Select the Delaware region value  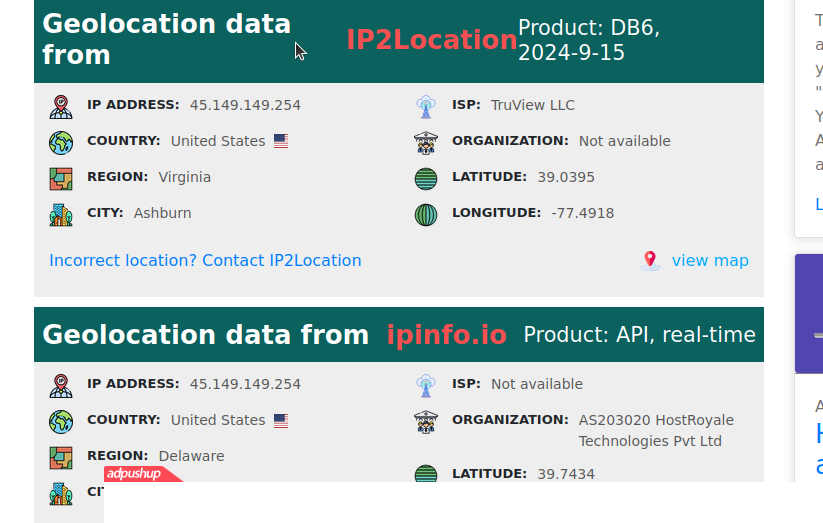pyautogui.click(x=192, y=456)
